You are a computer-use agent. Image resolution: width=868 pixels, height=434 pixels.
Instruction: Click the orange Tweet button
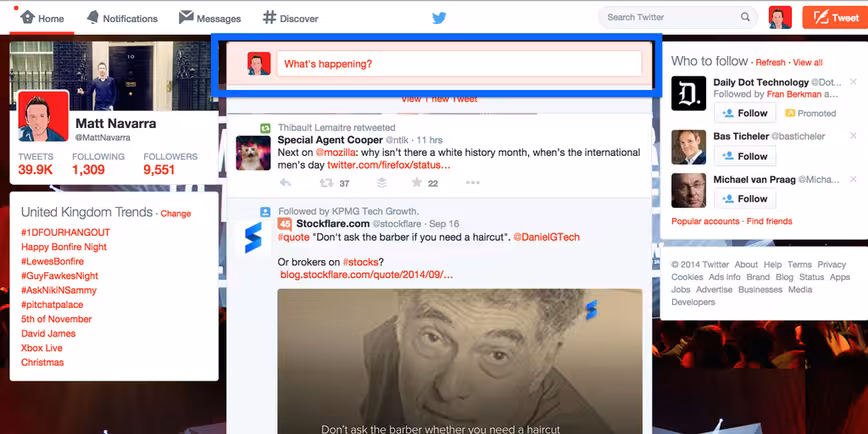pos(836,18)
